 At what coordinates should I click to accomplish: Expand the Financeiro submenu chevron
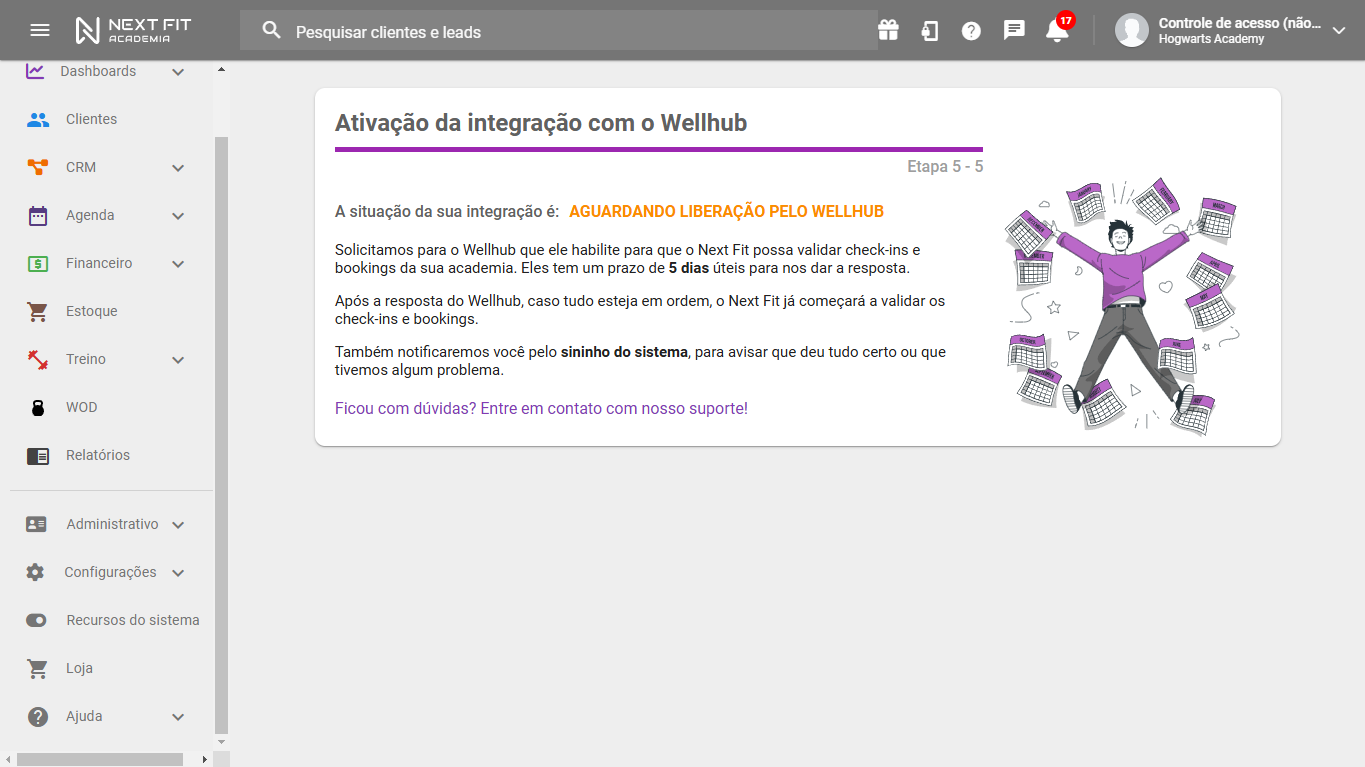178,264
